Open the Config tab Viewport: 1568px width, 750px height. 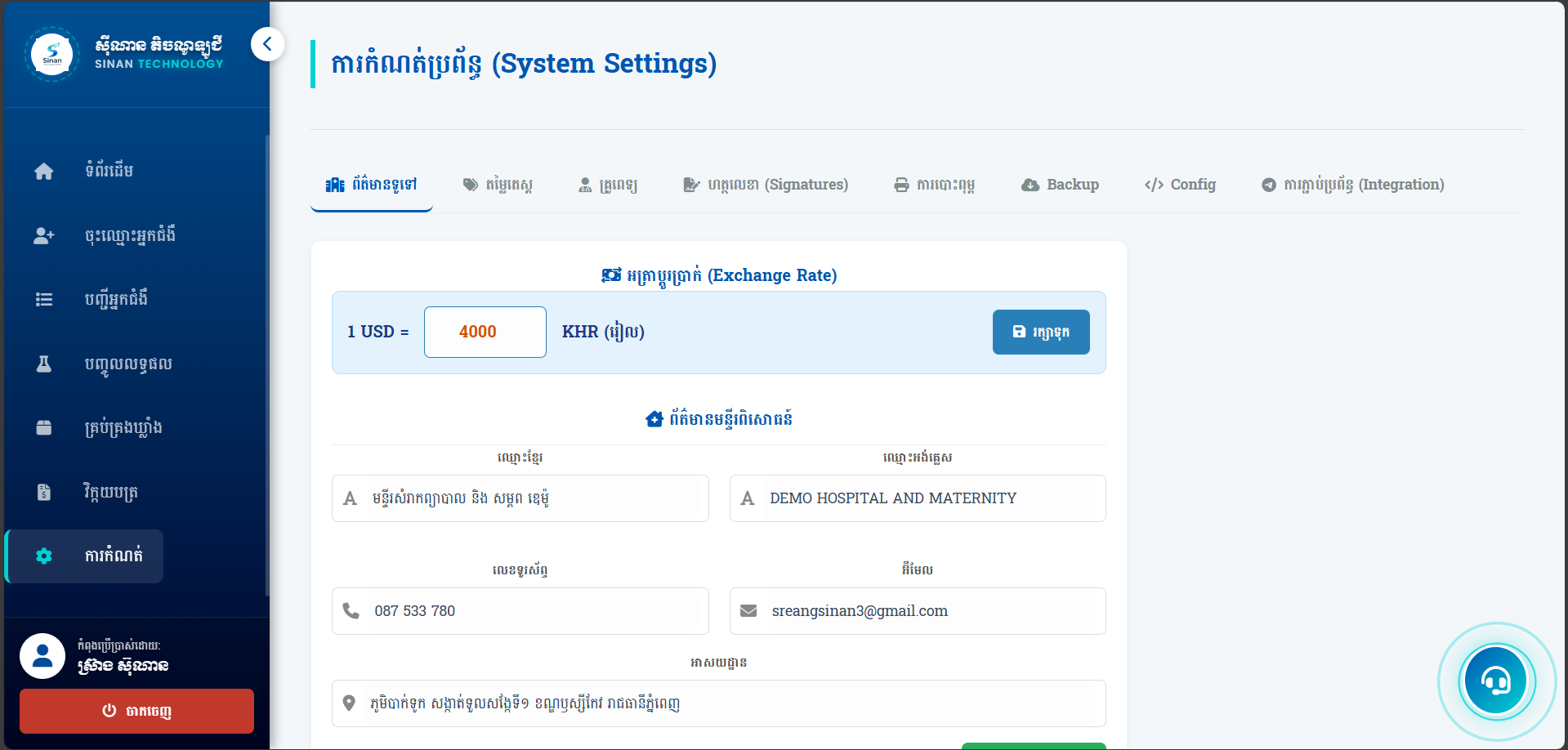(x=1180, y=185)
